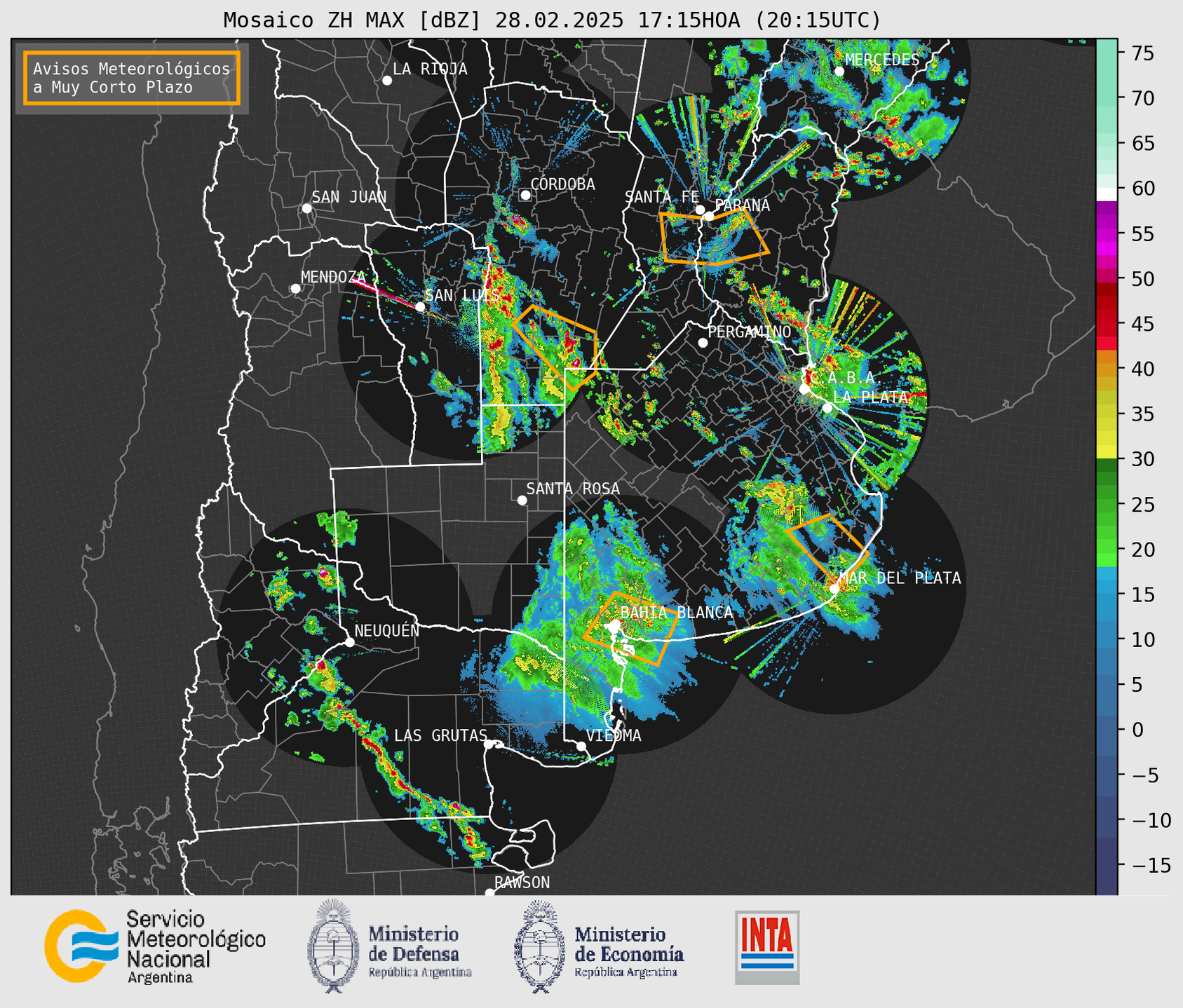
Task: Click the 'BAHIA BLANCA' city label
Action: click(677, 613)
